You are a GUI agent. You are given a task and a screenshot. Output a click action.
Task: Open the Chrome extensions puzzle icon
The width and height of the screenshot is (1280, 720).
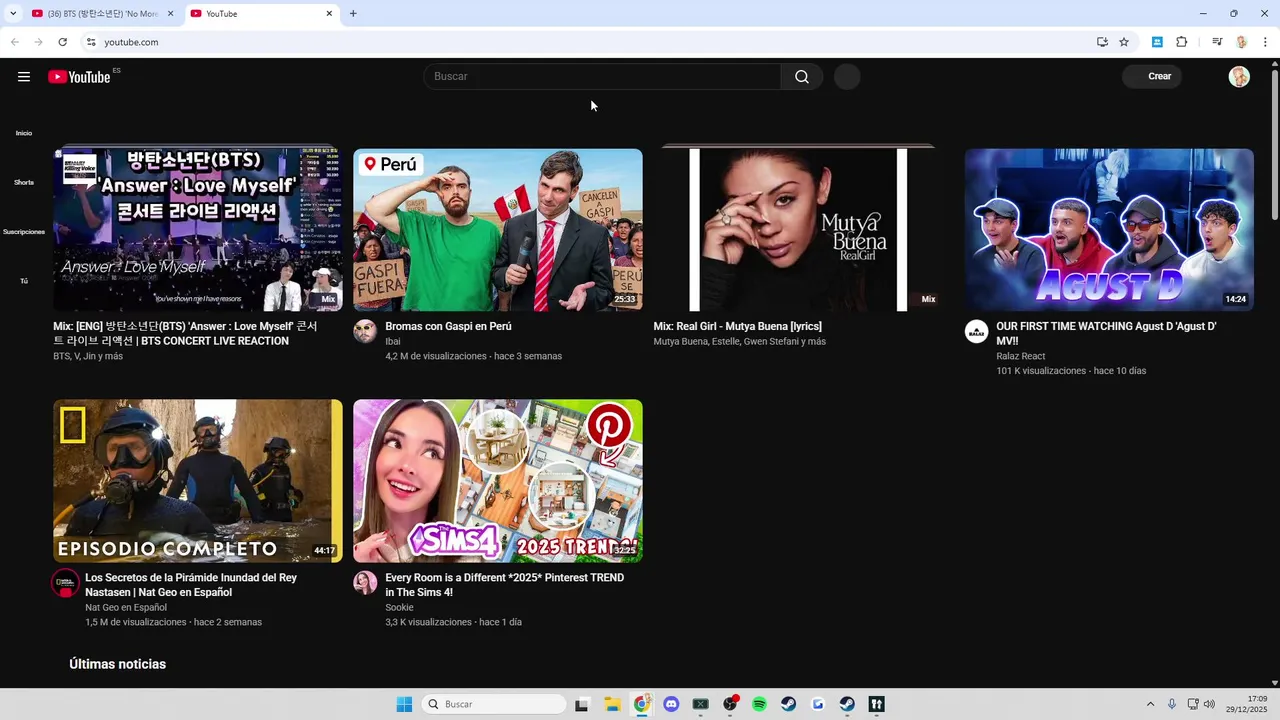[x=1181, y=42]
